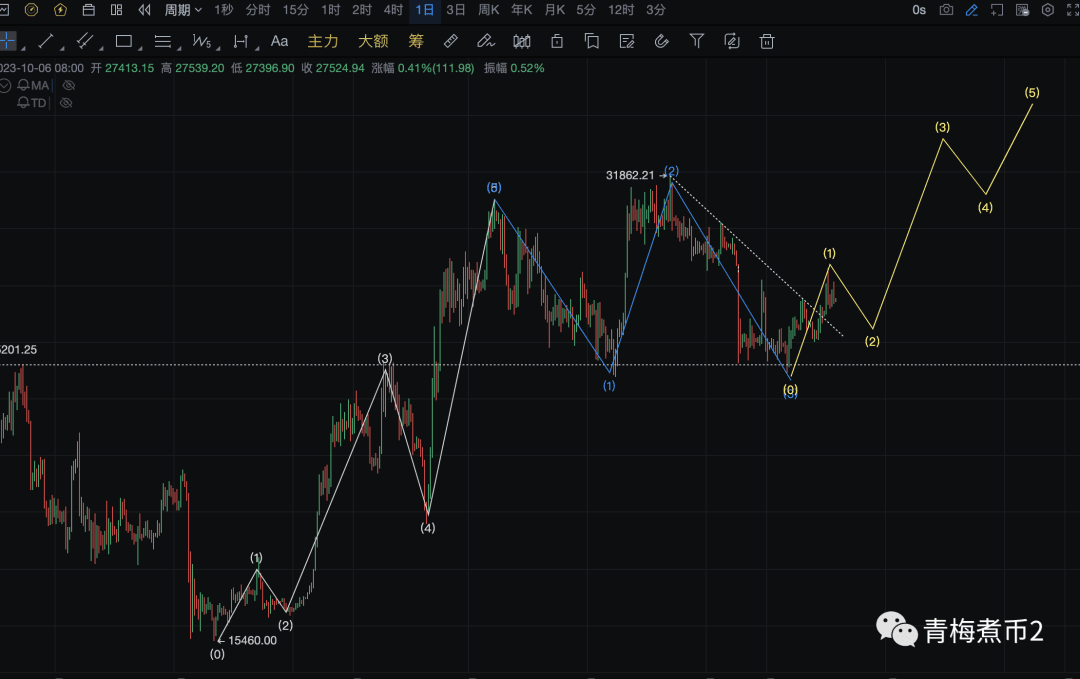Open the chart layout grid icon
The image size is (1080, 679).
pyautogui.click(x=116, y=10)
